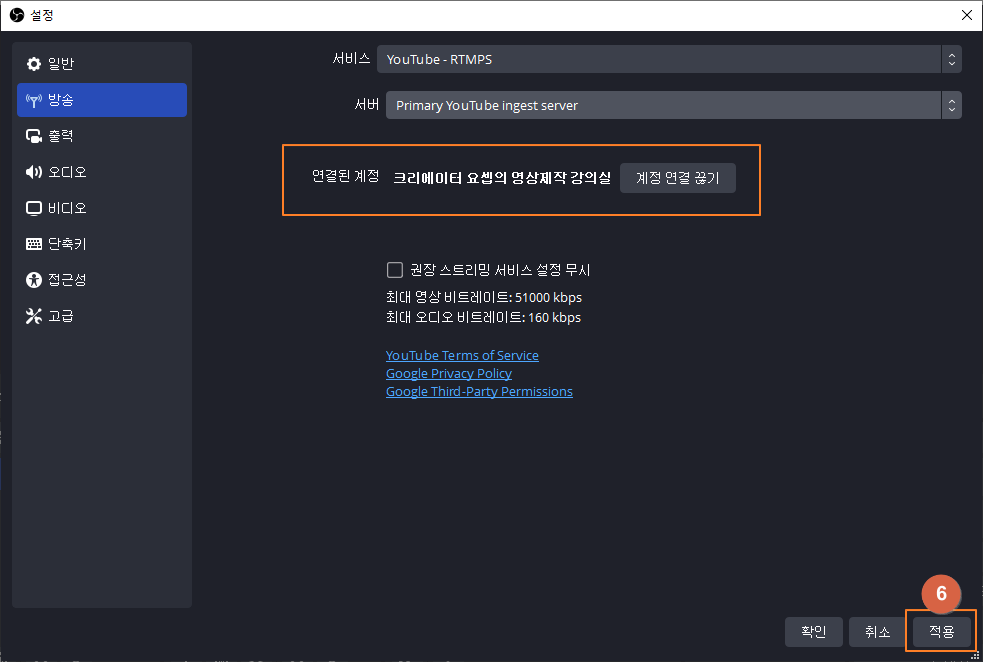Show the 단축키 settings tab

tap(102, 244)
